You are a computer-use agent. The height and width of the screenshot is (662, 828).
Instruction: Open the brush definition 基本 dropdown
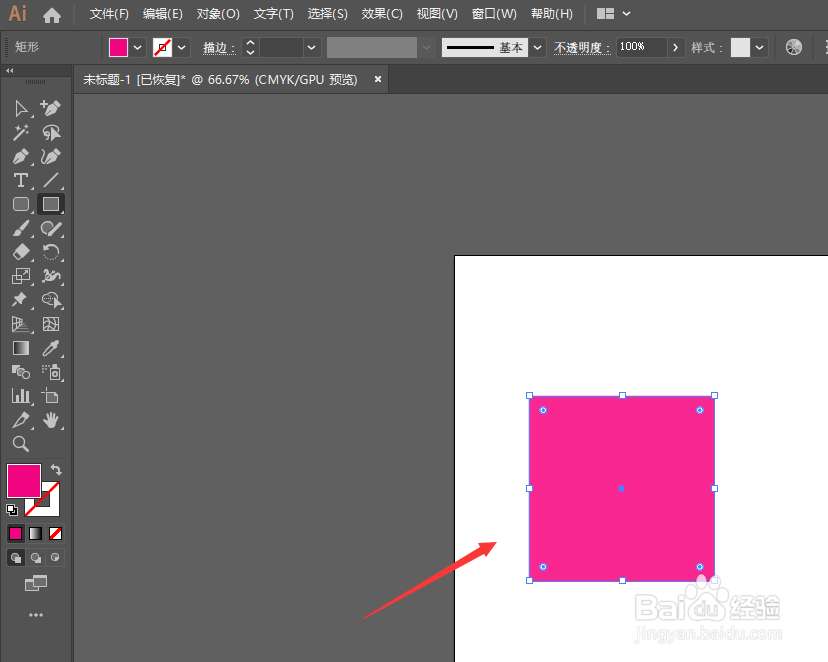coord(537,48)
